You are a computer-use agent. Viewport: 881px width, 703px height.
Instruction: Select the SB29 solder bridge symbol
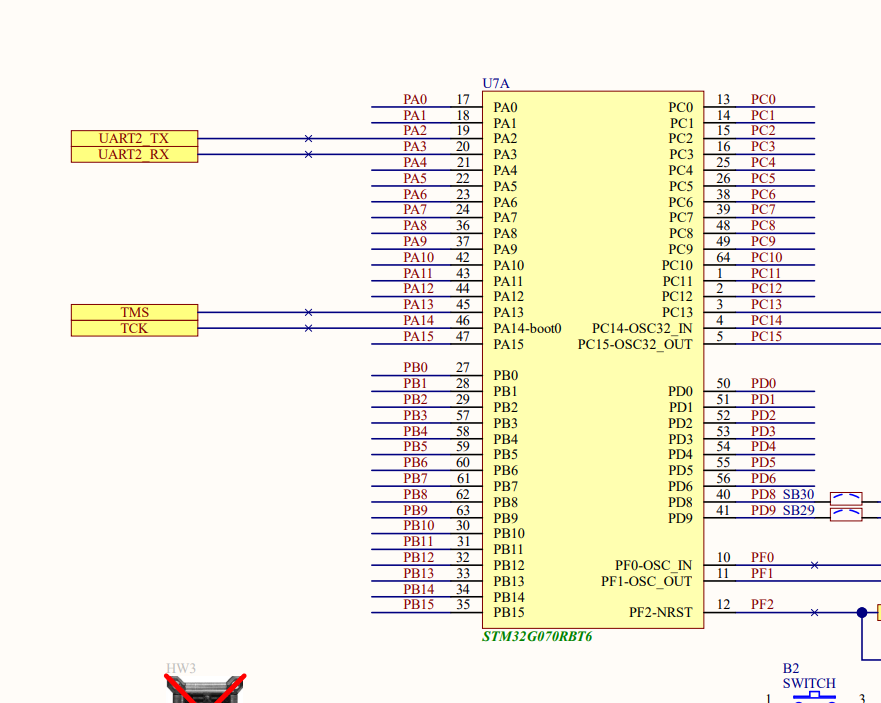(x=846, y=514)
